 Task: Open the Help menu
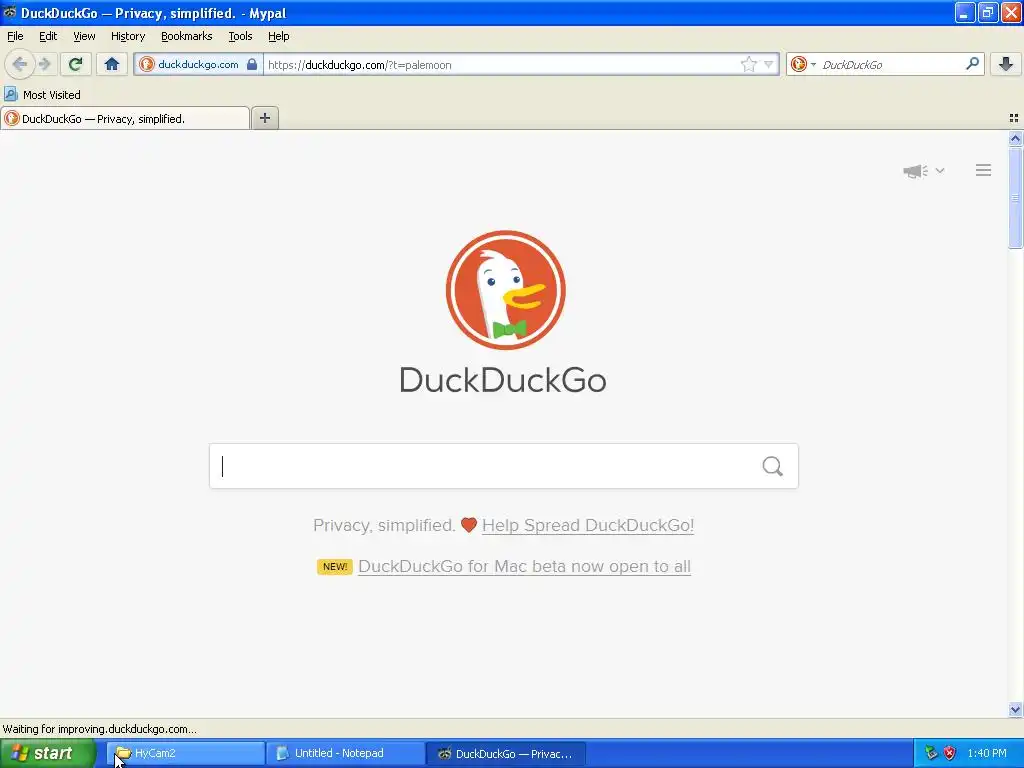tap(278, 36)
